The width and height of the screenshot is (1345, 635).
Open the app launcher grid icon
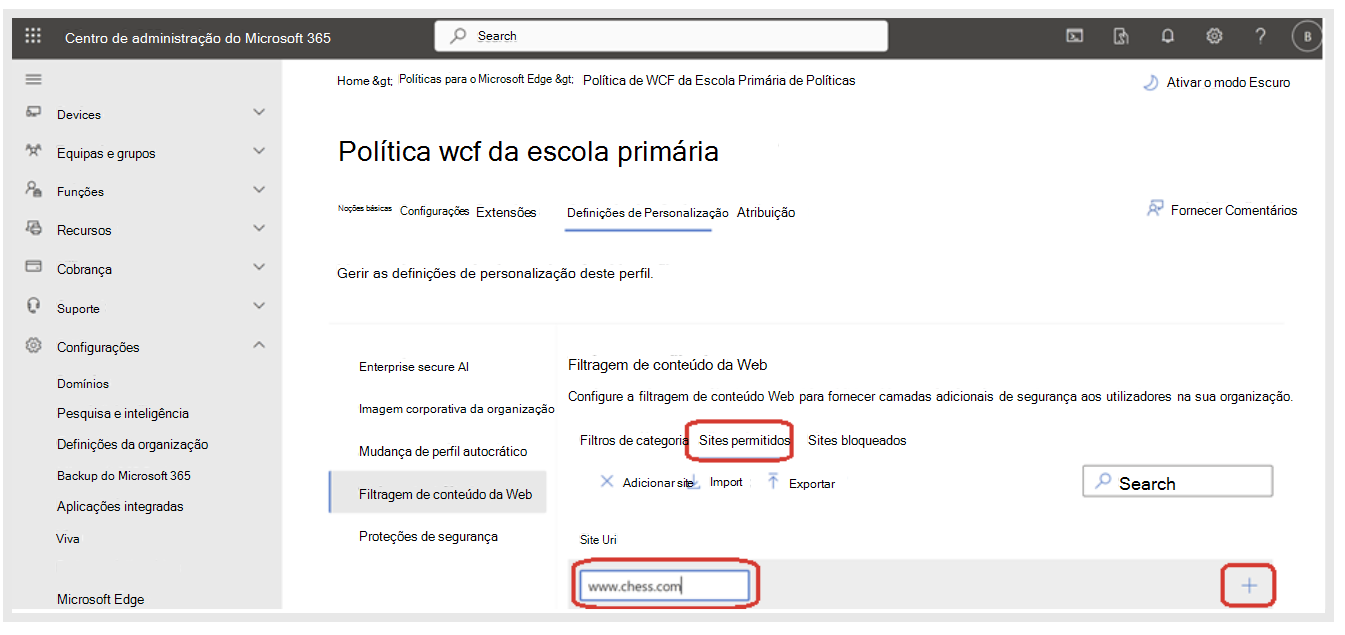point(33,35)
